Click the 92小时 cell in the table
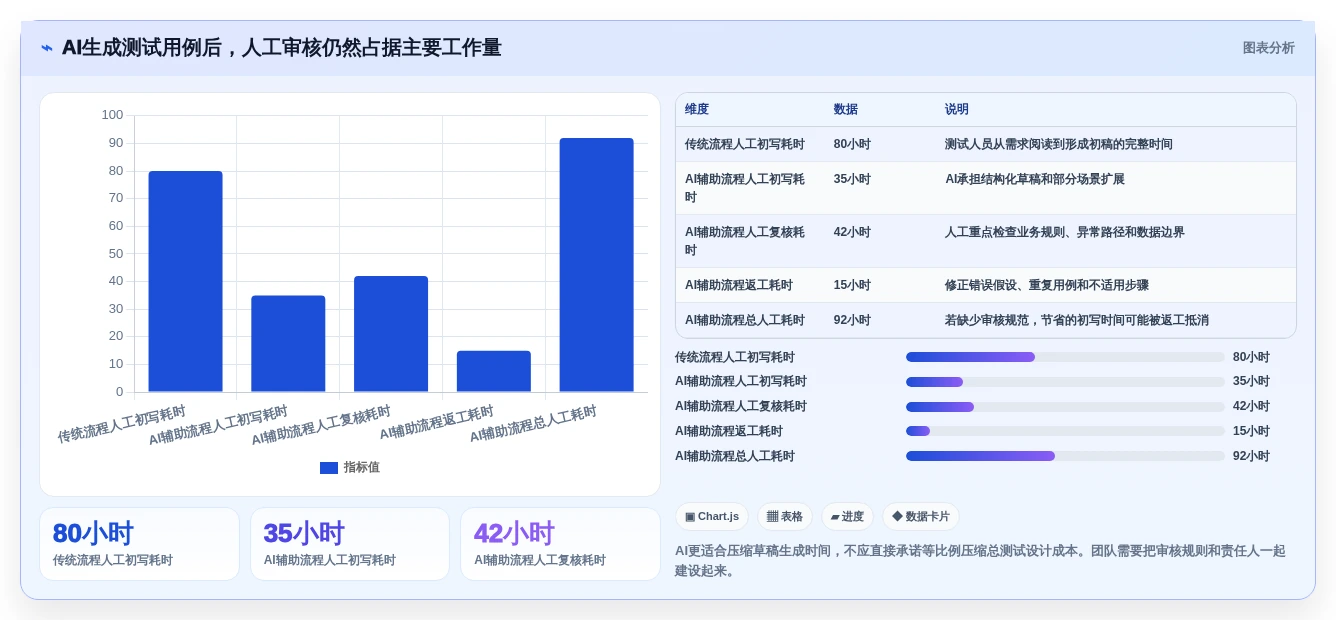This screenshot has width=1336, height=620. [852, 320]
